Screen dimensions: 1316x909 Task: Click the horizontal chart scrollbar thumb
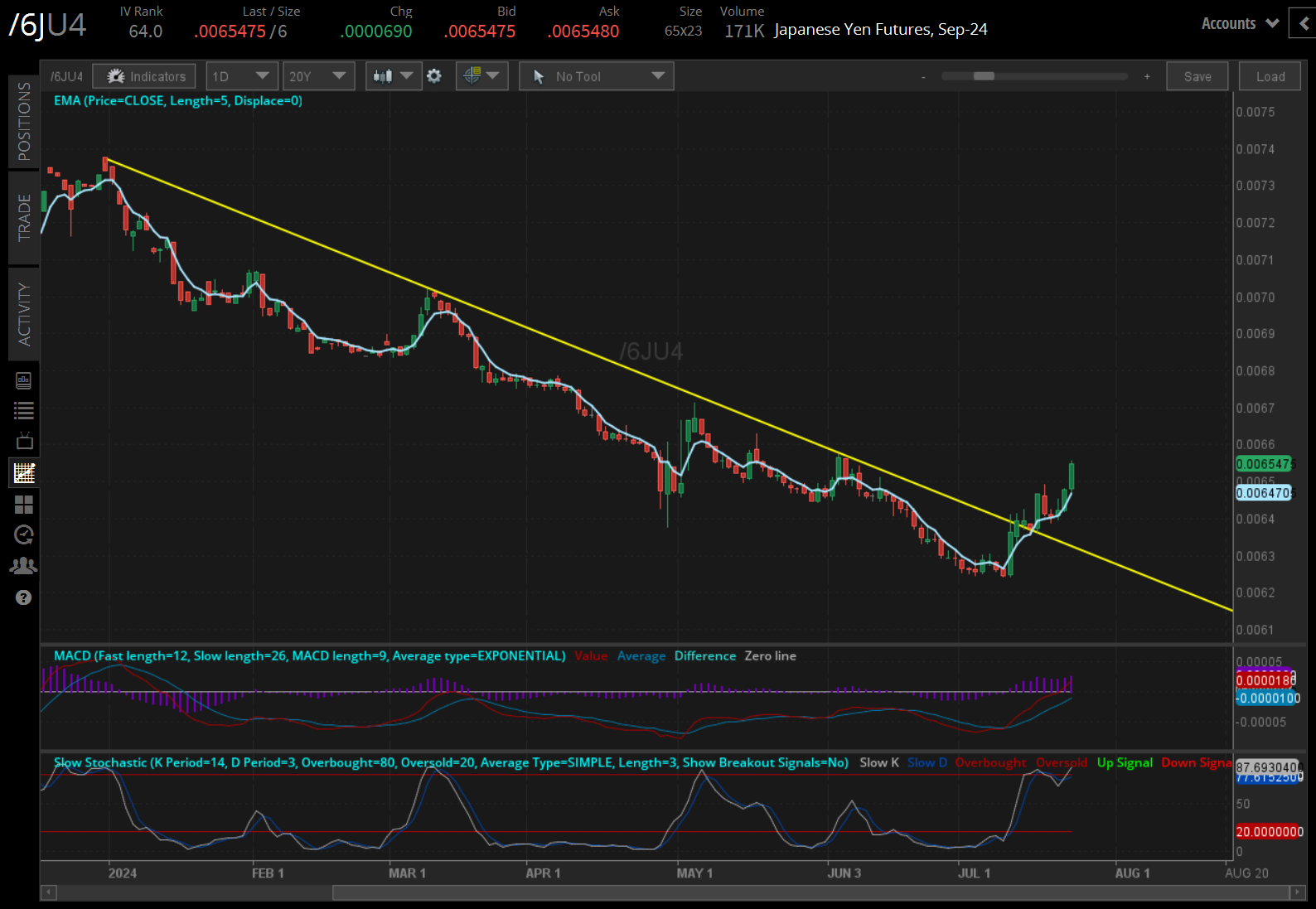pyautogui.click(x=810, y=892)
